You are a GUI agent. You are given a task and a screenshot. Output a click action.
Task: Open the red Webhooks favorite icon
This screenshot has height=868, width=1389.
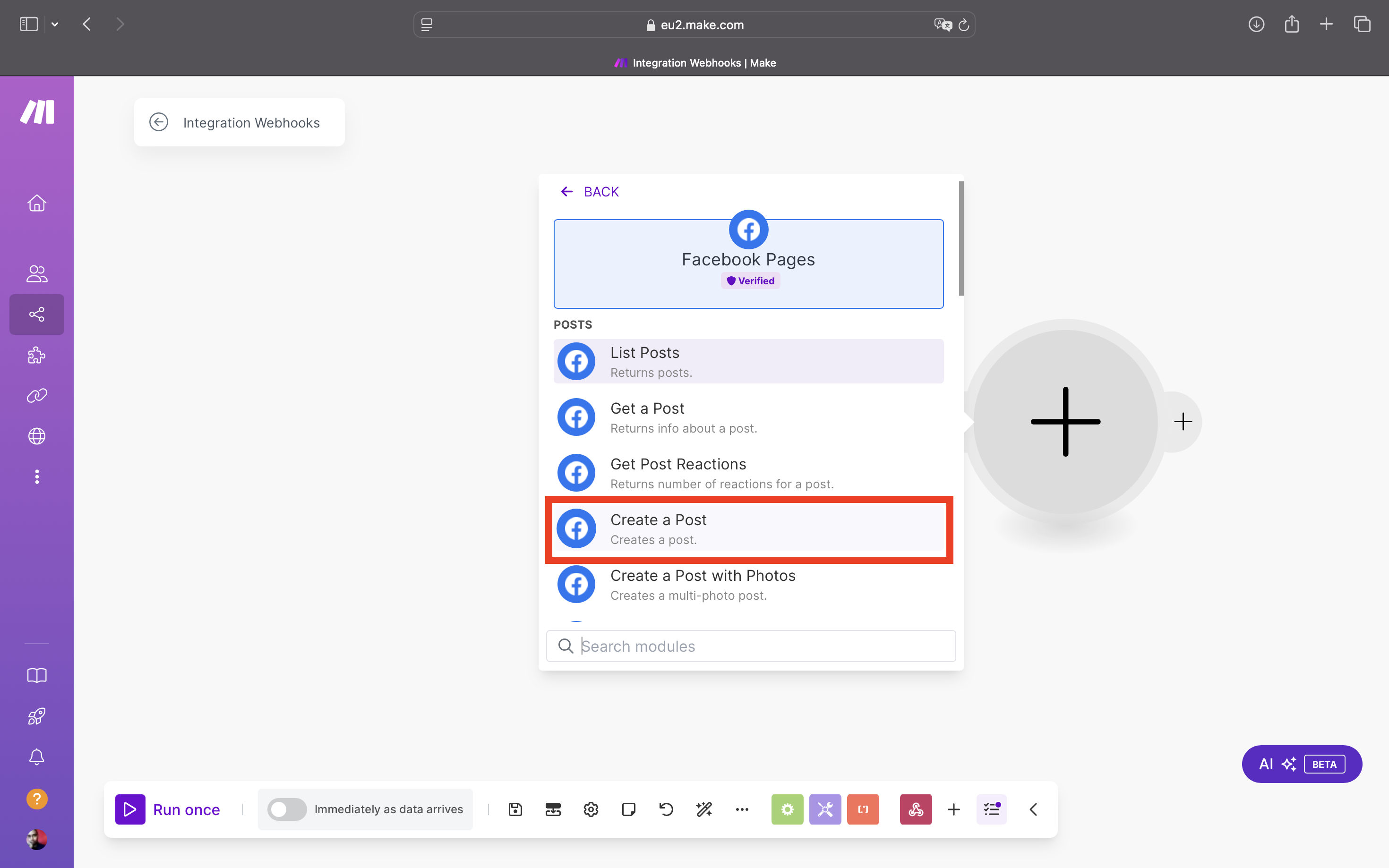pyautogui.click(x=916, y=809)
